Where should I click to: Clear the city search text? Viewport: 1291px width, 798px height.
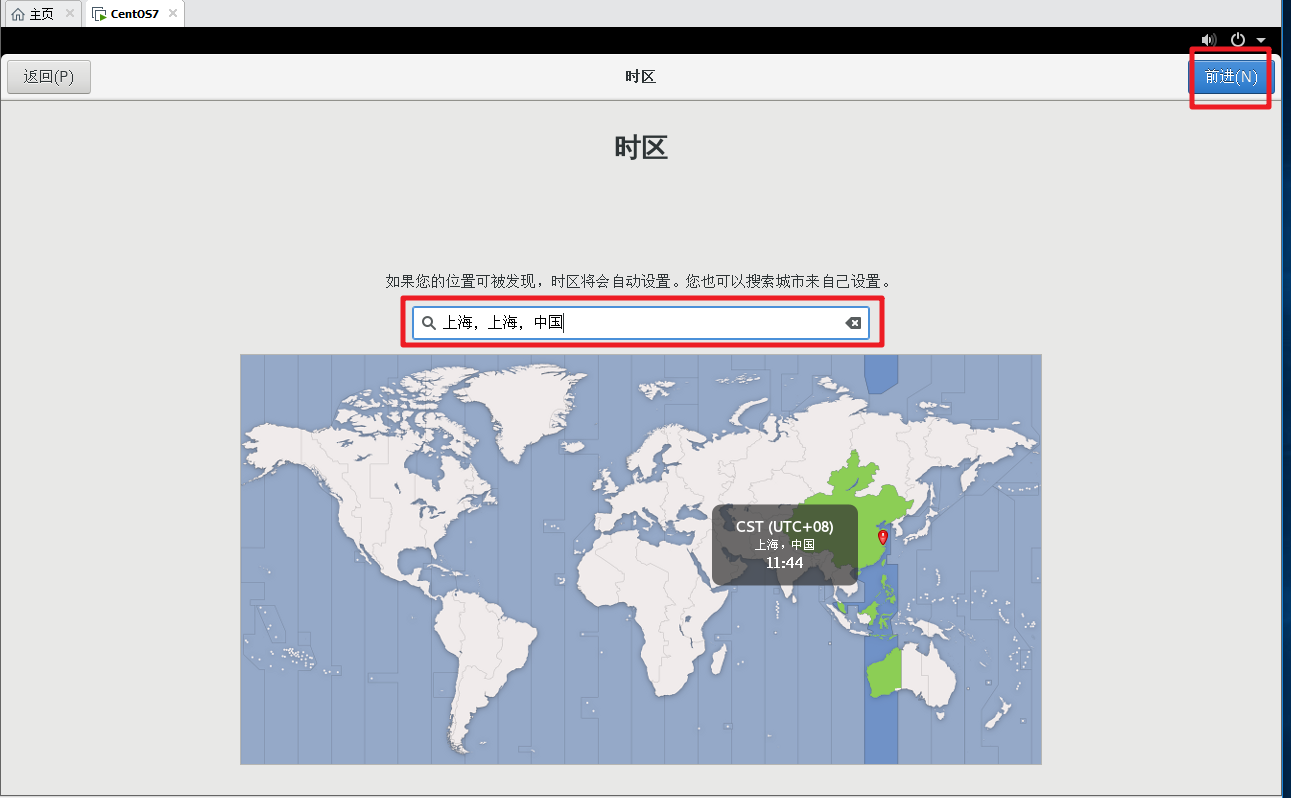click(x=853, y=323)
